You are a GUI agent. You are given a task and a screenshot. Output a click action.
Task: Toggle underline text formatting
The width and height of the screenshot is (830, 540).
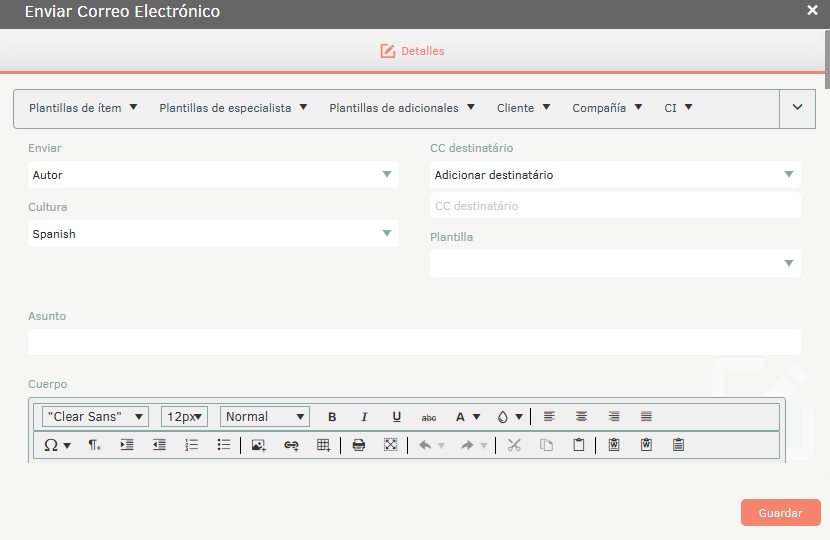[x=396, y=417]
